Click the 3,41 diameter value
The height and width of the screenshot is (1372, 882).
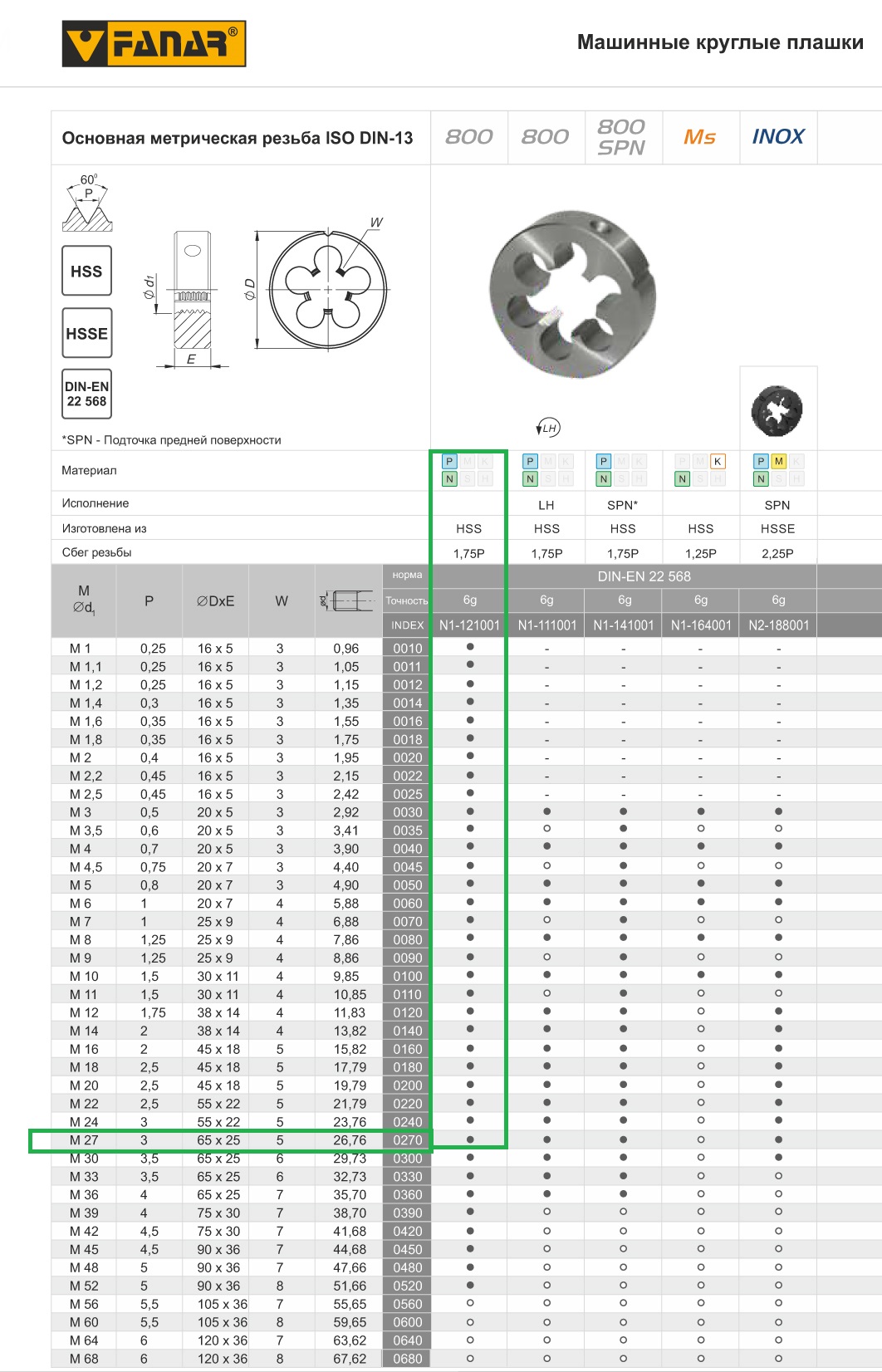pyautogui.click(x=346, y=831)
